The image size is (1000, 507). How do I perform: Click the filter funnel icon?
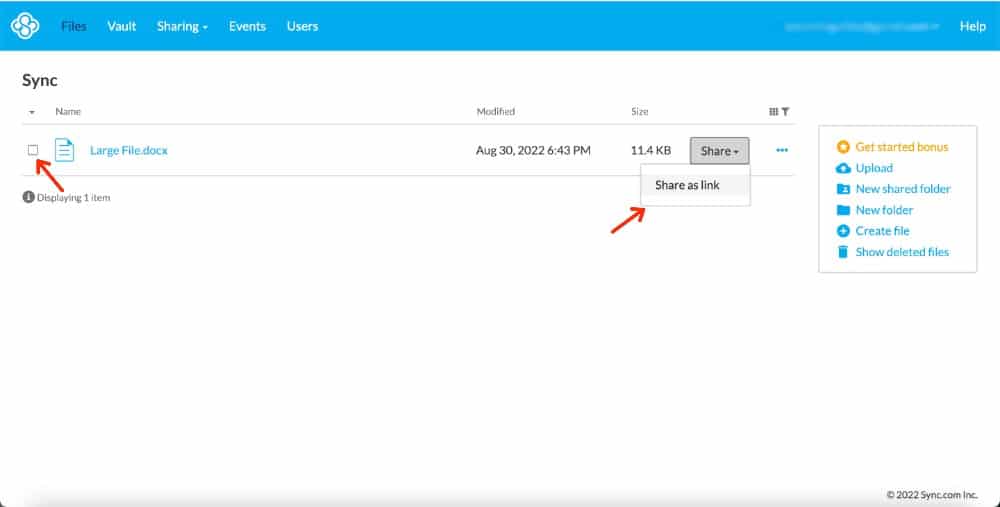click(x=786, y=112)
